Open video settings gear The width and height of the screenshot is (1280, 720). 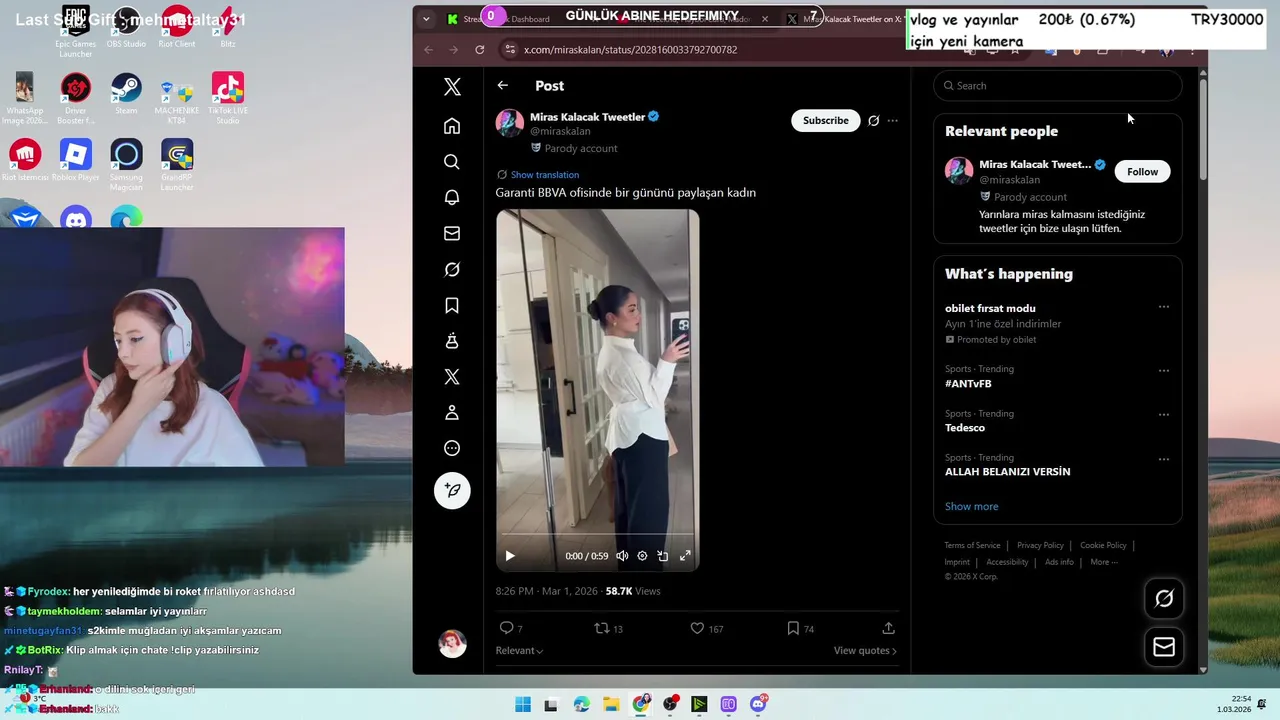pyautogui.click(x=642, y=556)
